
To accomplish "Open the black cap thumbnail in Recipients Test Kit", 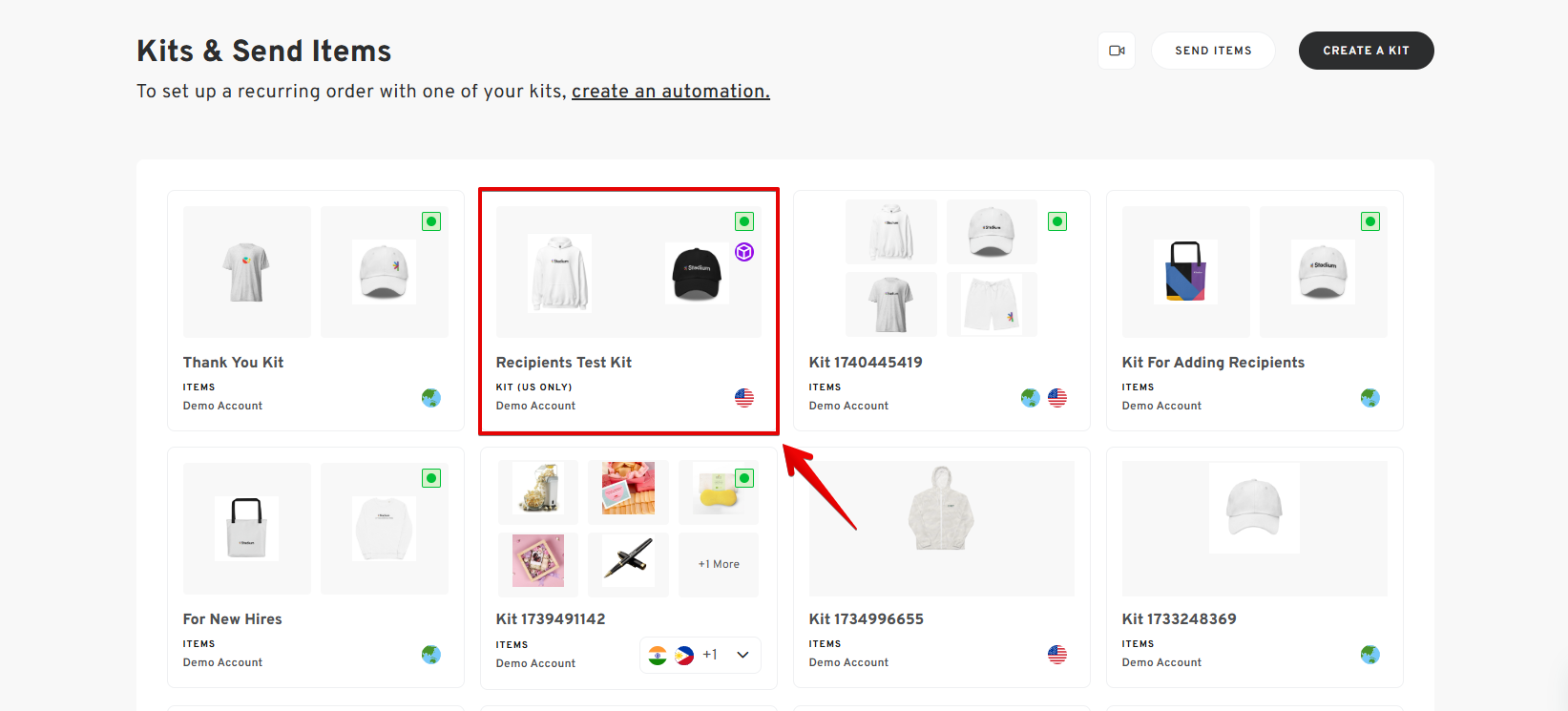I will (x=697, y=273).
